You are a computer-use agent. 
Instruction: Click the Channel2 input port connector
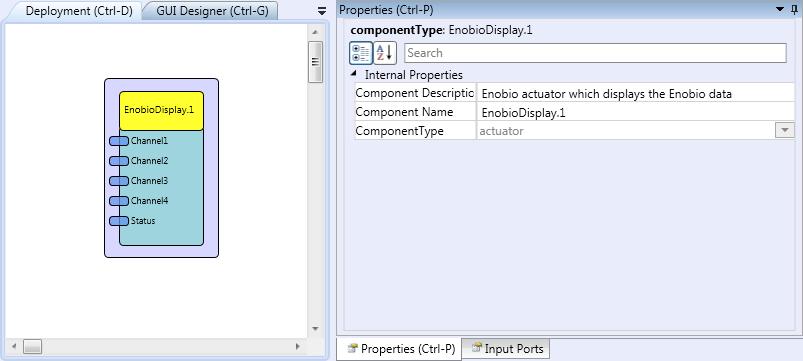pyautogui.click(x=119, y=161)
